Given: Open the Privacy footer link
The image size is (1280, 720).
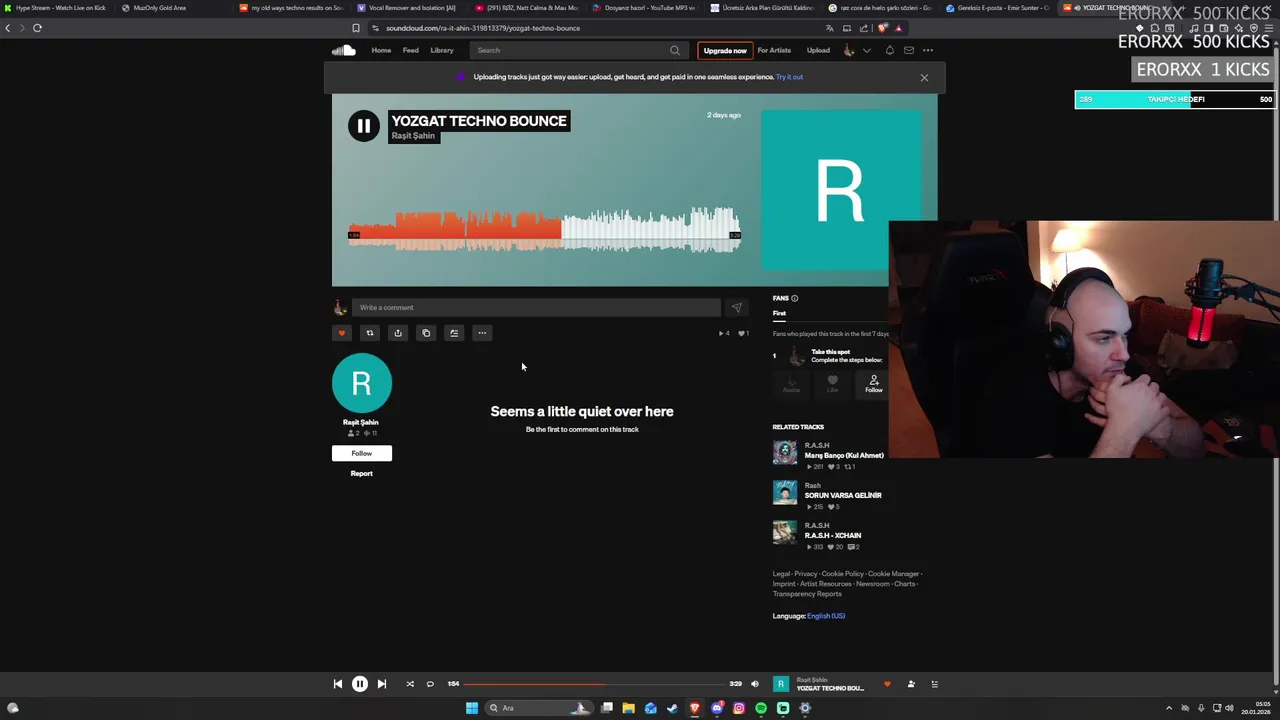Looking at the screenshot, I should (806, 574).
